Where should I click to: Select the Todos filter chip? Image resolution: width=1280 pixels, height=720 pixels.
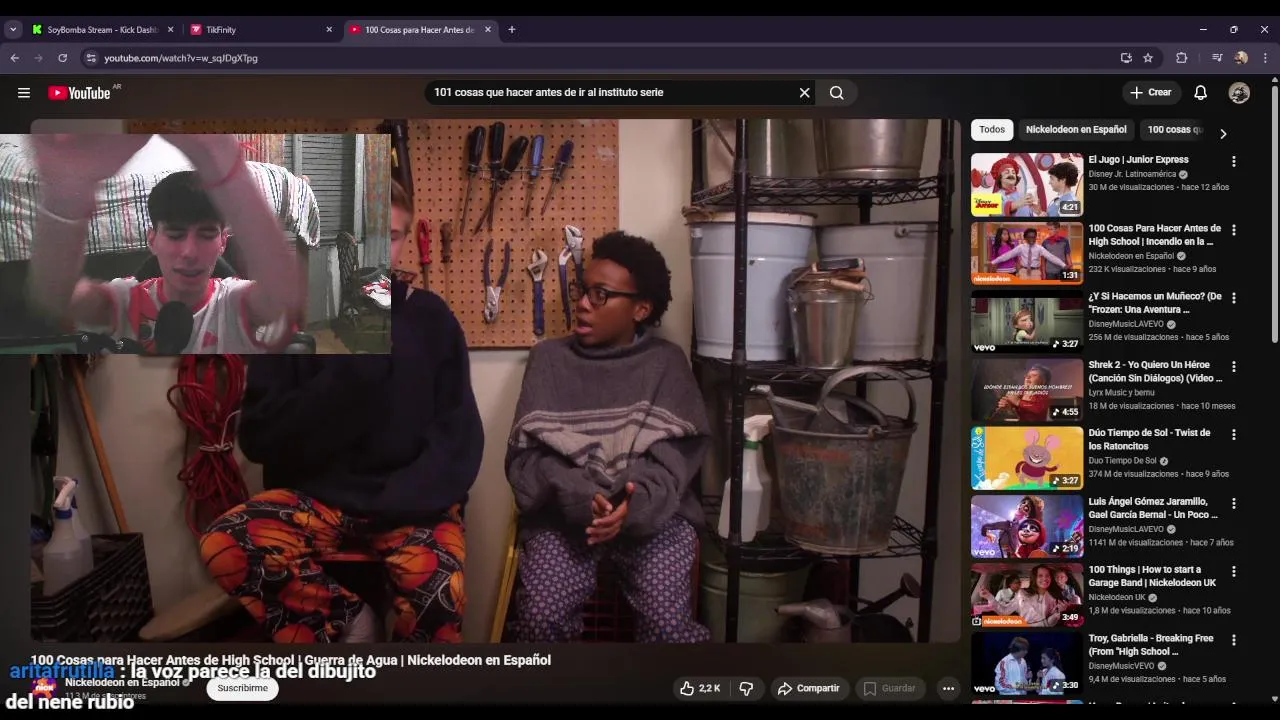(x=992, y=130)
